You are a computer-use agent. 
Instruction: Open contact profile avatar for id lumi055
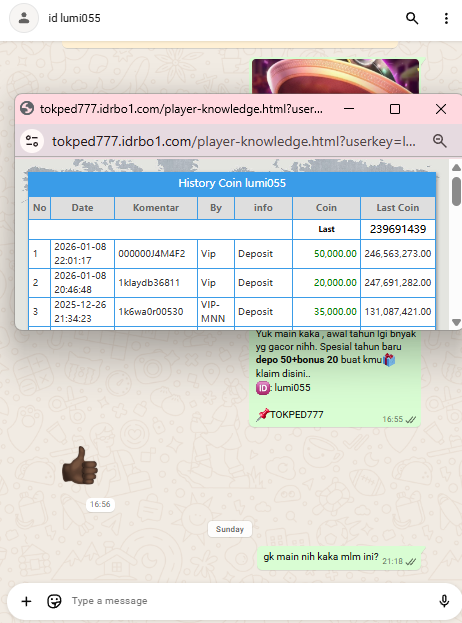click(x=24, y=18)
